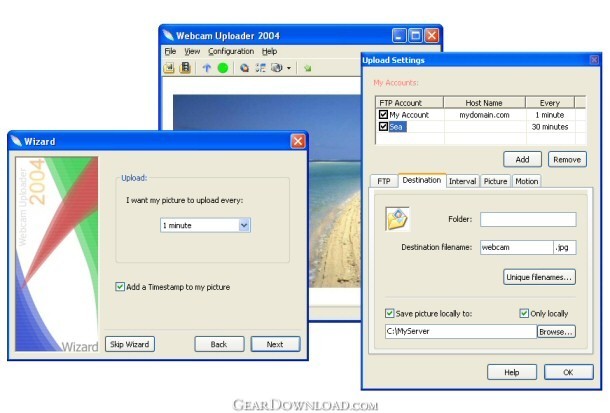The height and width of the screenshot is (413, 610).
Task: Open the File menu
Action: click(170, 51)
